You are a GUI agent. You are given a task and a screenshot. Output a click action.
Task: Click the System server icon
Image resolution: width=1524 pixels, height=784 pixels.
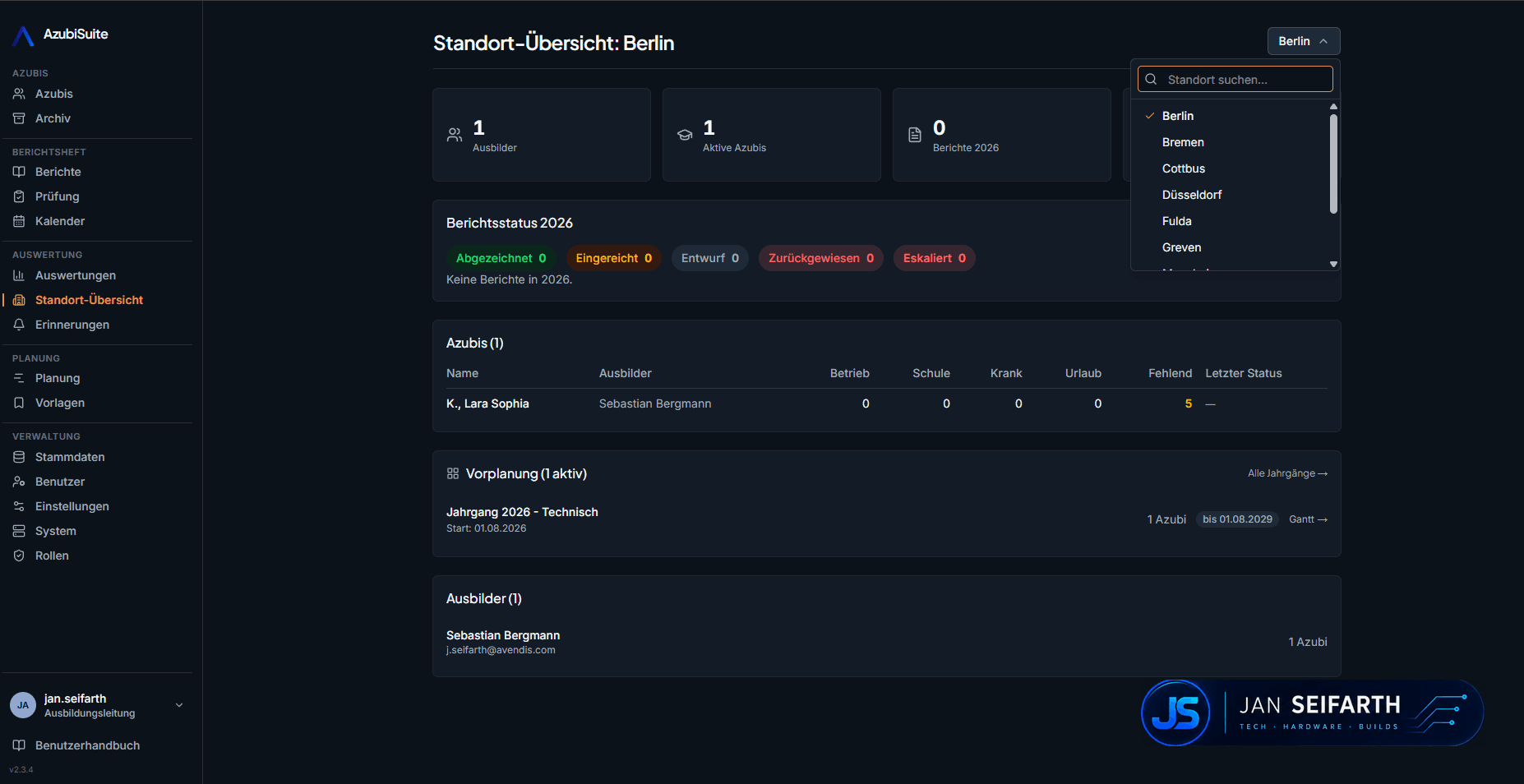click(x=19, y=531)
